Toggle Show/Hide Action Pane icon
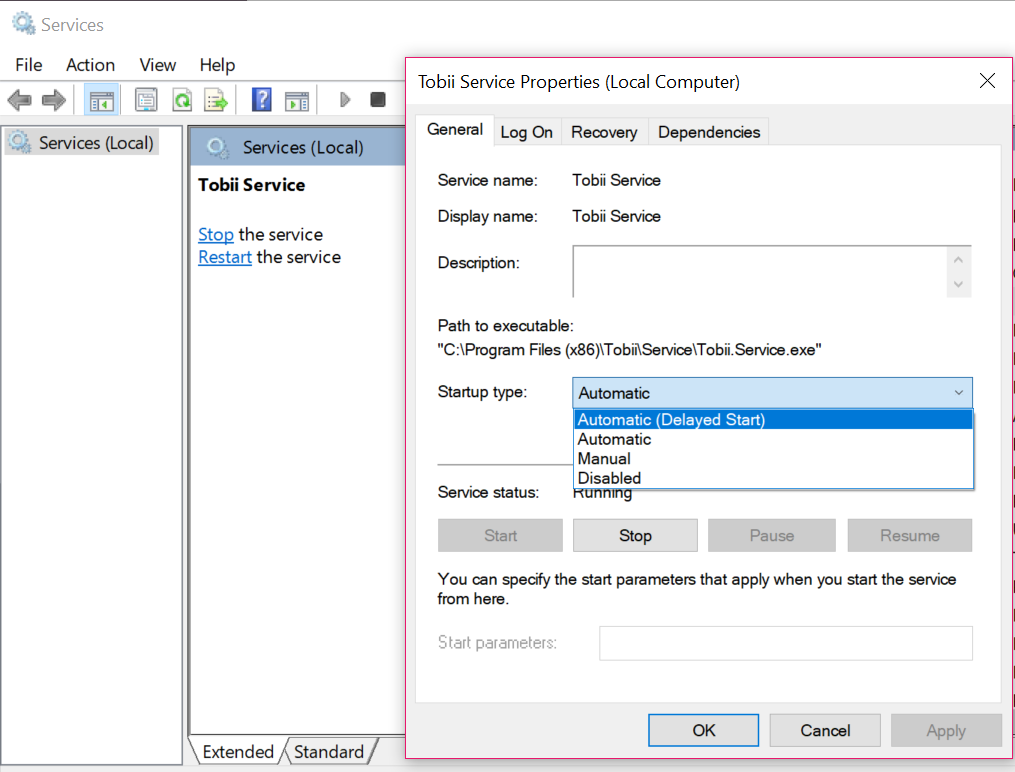 pyautogui.click(x=297, y=100)
